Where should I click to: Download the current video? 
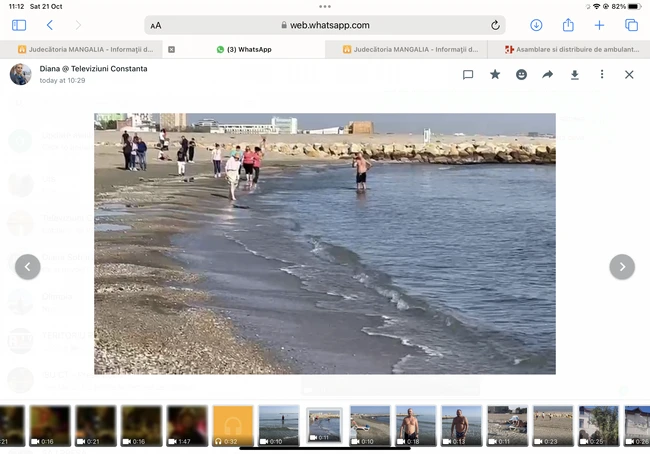[575, 74]
